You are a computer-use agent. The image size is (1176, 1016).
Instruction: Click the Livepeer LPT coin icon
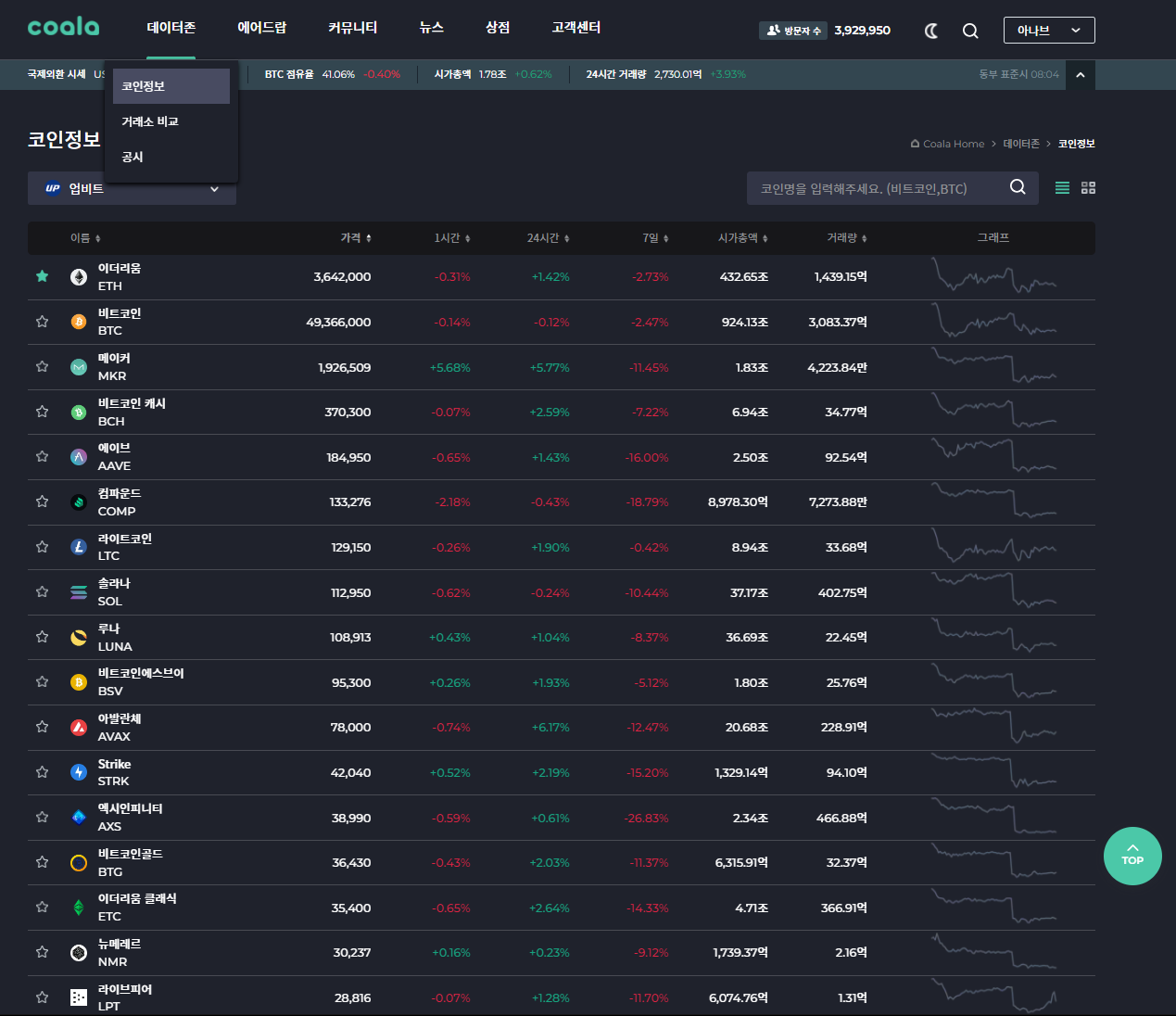click(79, 997)
